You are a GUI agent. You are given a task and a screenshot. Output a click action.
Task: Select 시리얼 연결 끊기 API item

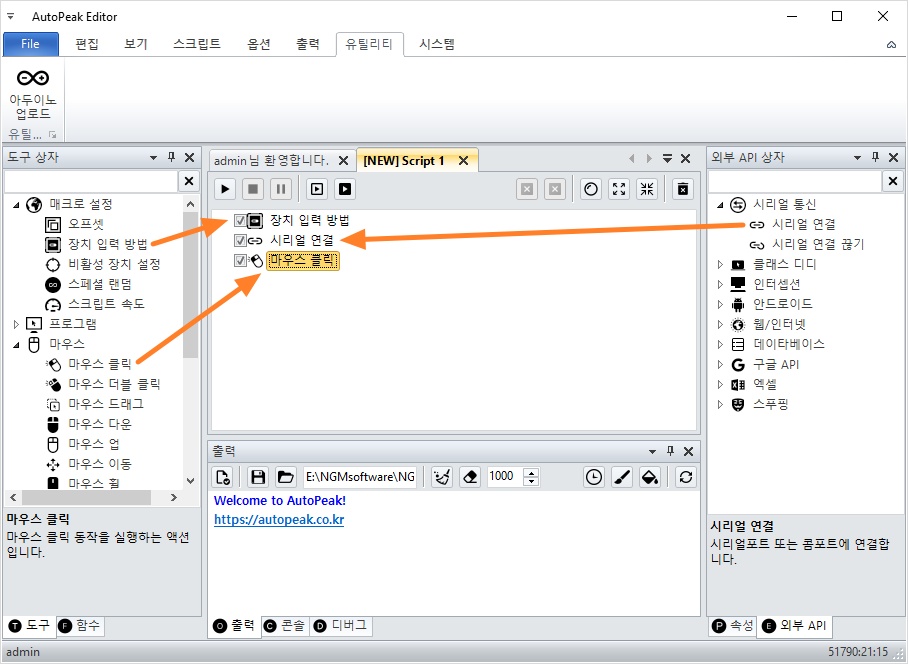pos(818,244)
